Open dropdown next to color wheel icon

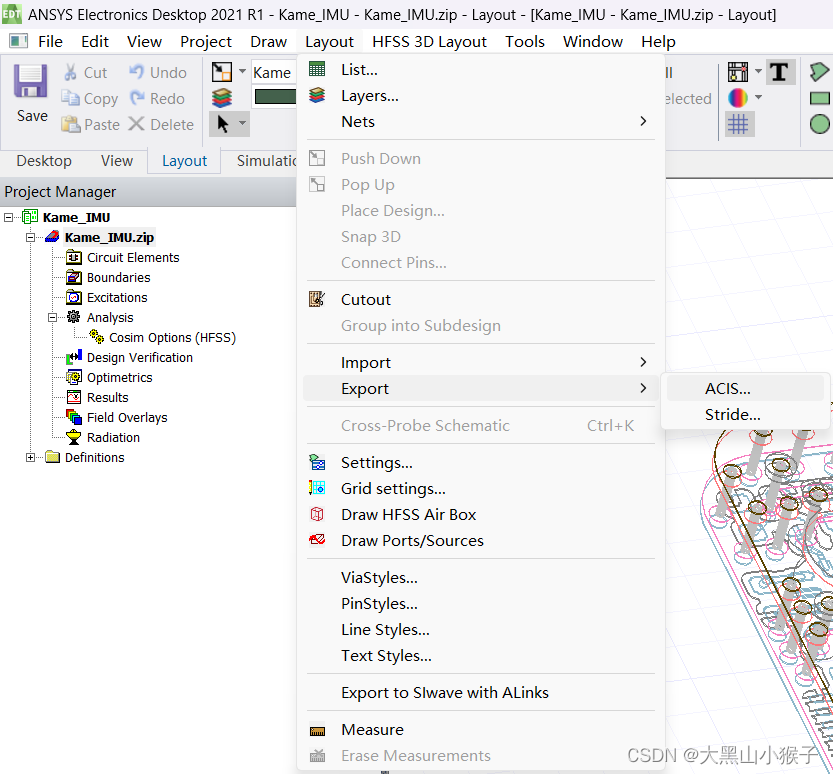[758, 97]
